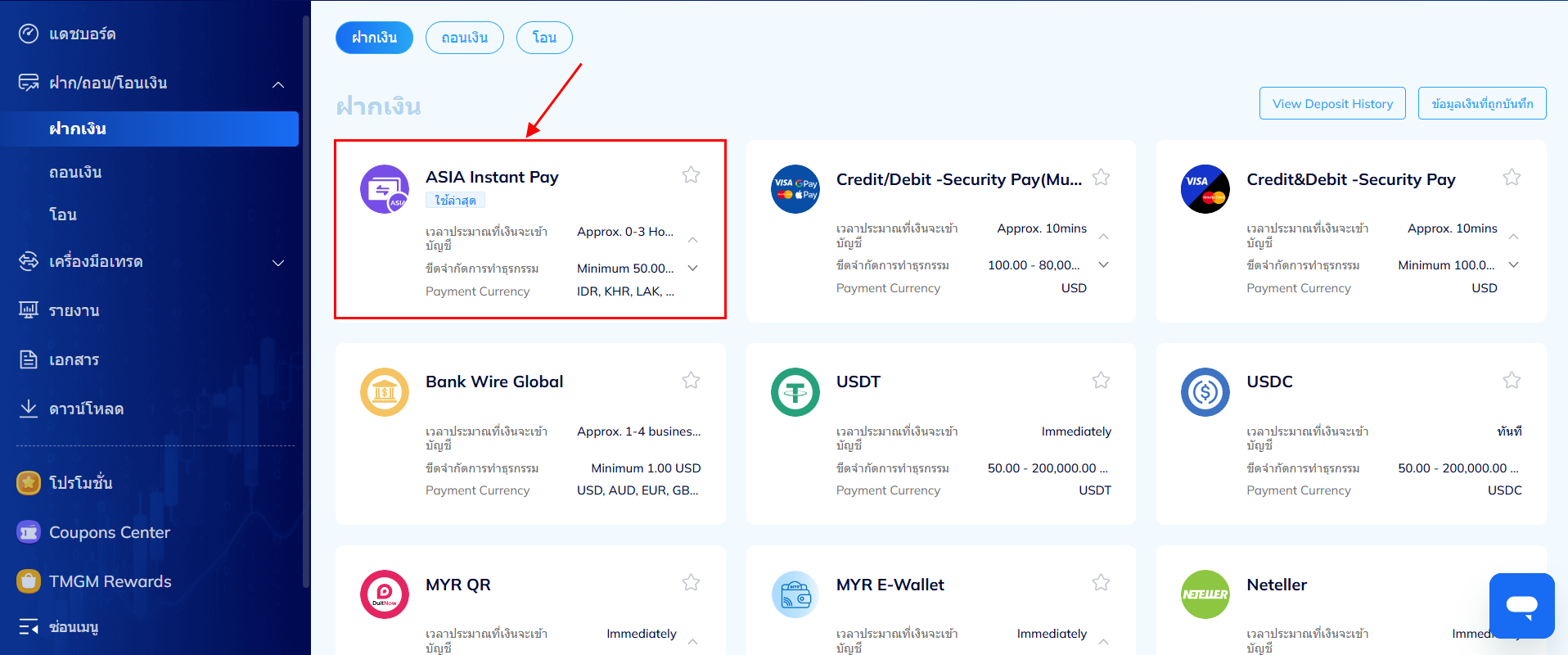
Task: Collapse ASIA Instant Pay arrival time chevron
Action: 693,240
